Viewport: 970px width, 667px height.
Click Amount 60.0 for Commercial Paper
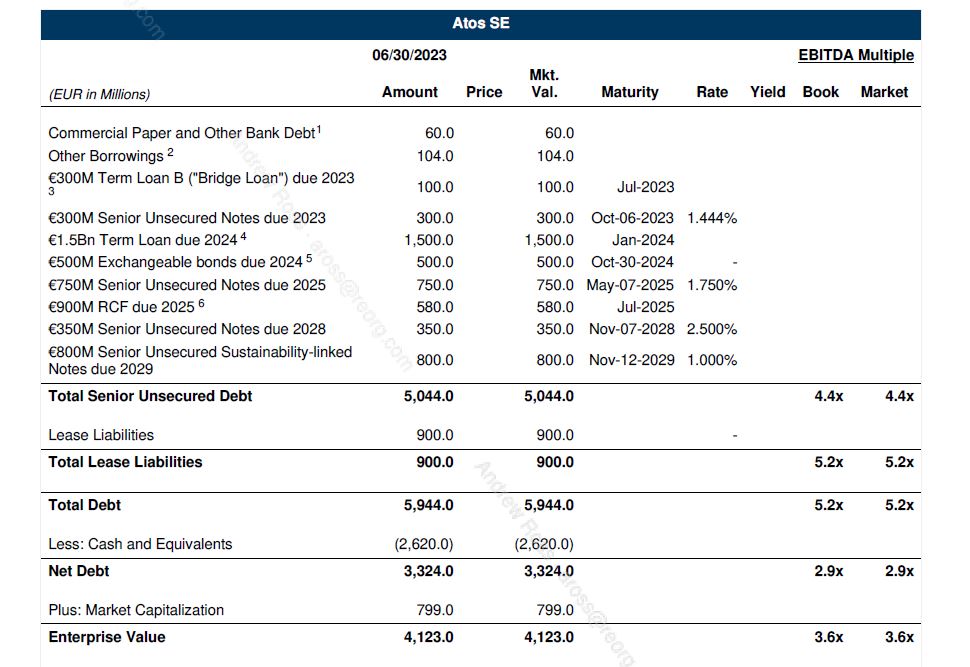(439, 133)
